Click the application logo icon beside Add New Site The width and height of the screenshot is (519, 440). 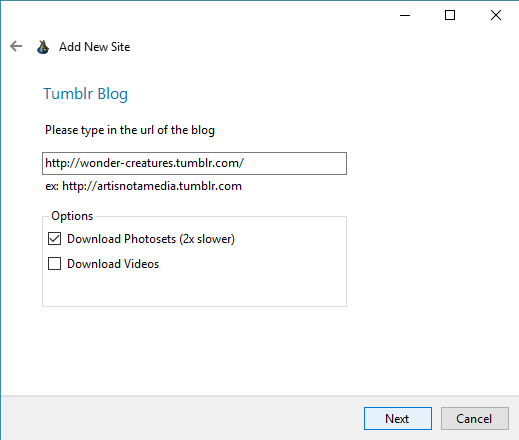point(43,47)
